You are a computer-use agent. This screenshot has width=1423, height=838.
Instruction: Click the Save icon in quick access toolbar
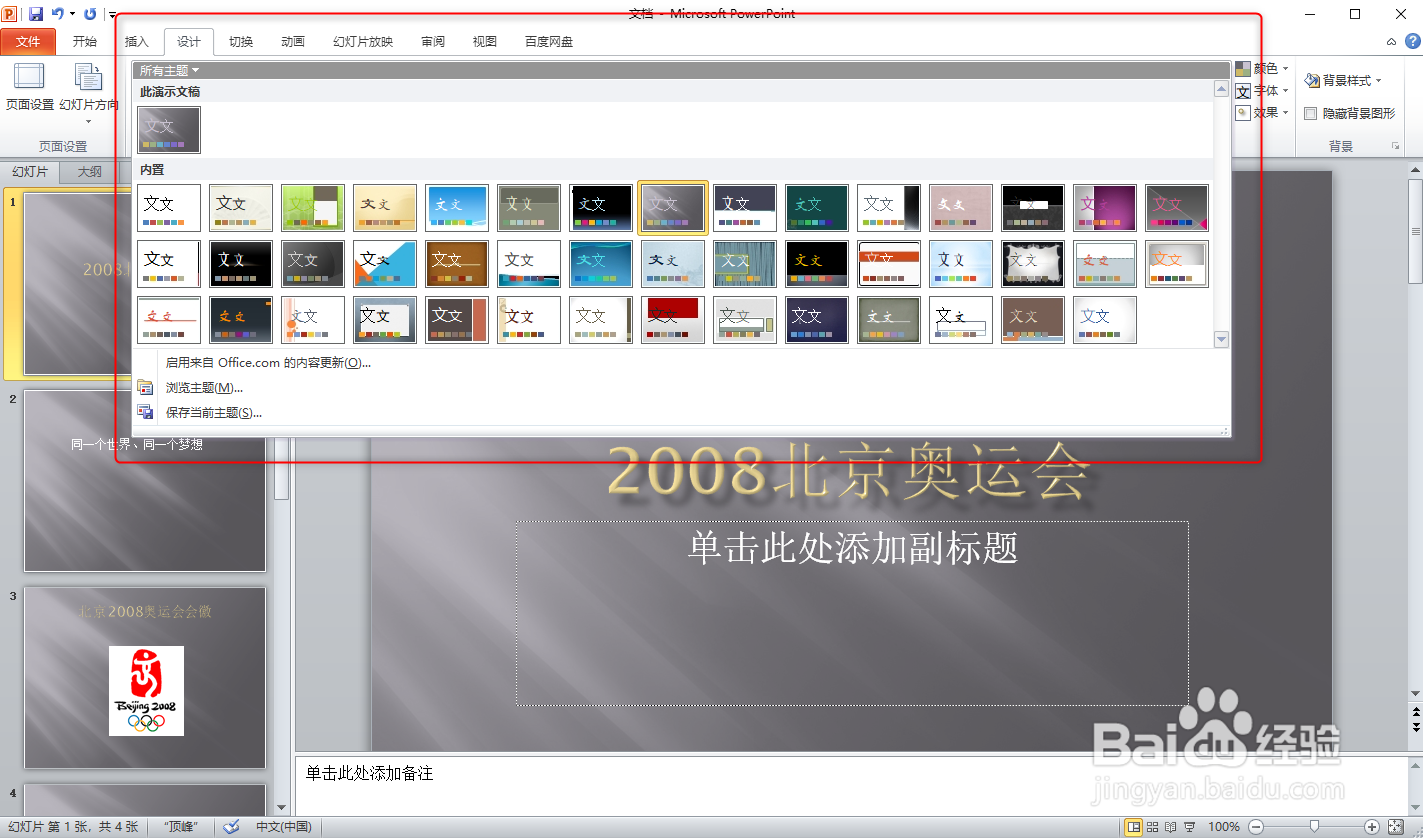(x=36, y=14)
